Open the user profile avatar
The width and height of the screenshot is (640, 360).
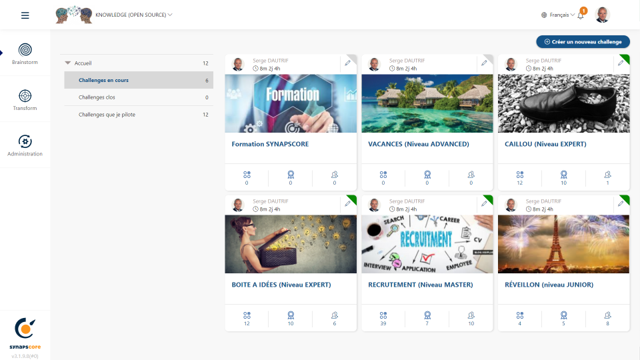(602, 15)
